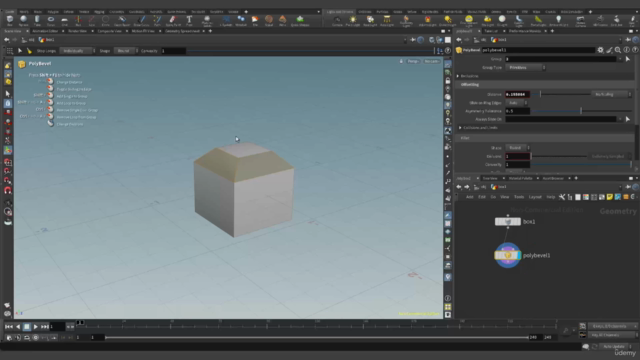Click the Group selection arrow button

tap(628, 59)
